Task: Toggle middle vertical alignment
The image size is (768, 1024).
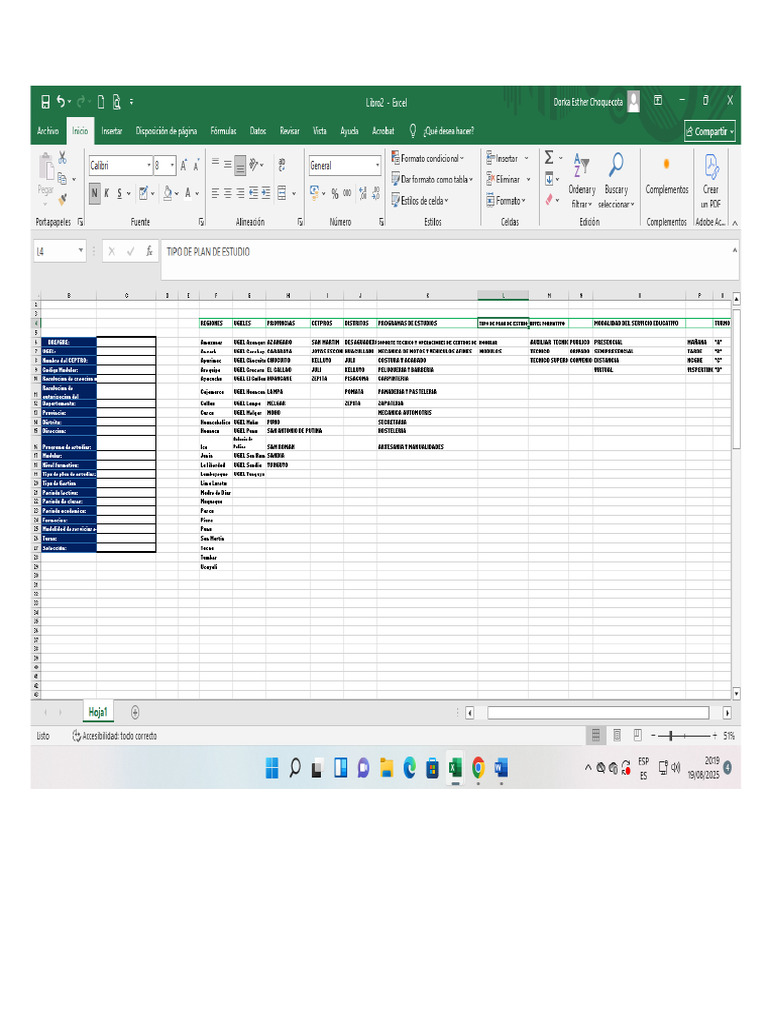Action: [x=228, y=164]
